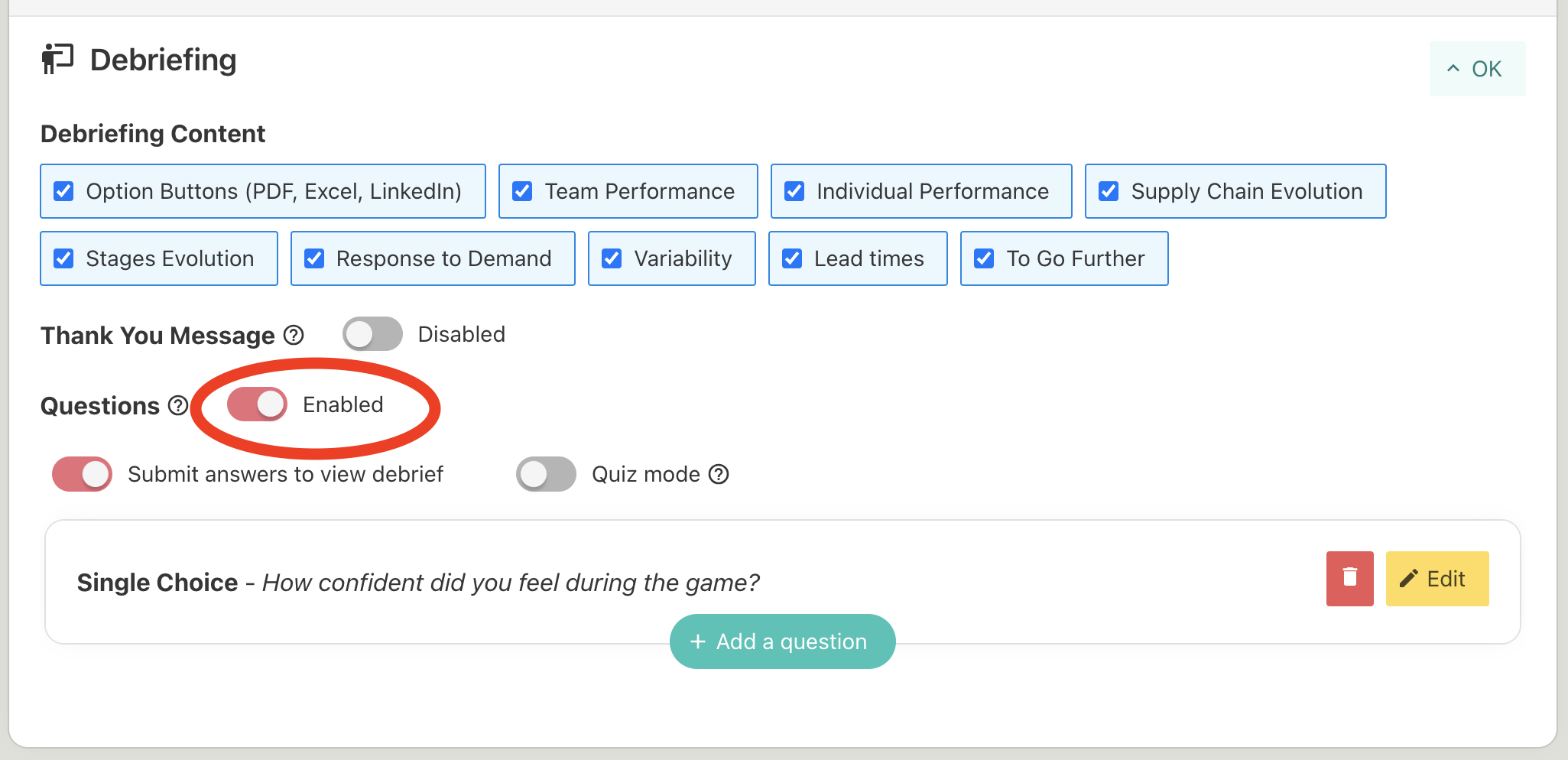Click the Debriefing presenter icon
The width and height of the screenshot is (1568, 760).
pyautogui.click(x=57, y=60)
